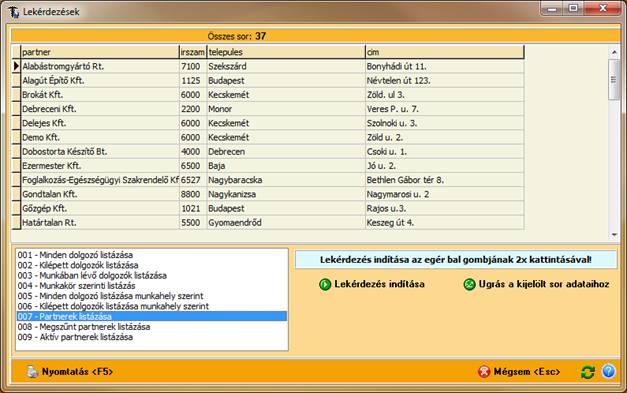627x393 pixels.
Task: Click the Bethlen Gábor tér 8. address cell
Action: tap(445, 180)
